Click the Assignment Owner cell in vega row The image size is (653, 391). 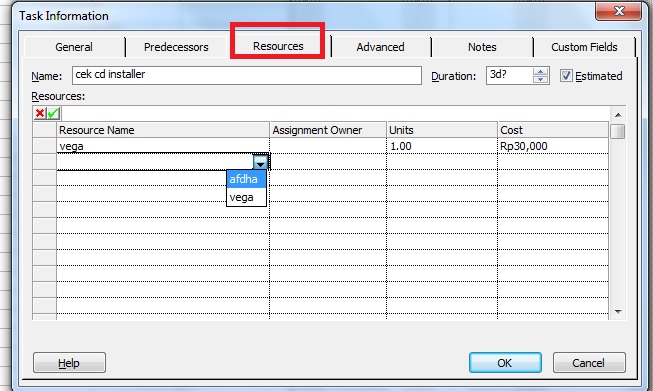[x=328, y=146]
